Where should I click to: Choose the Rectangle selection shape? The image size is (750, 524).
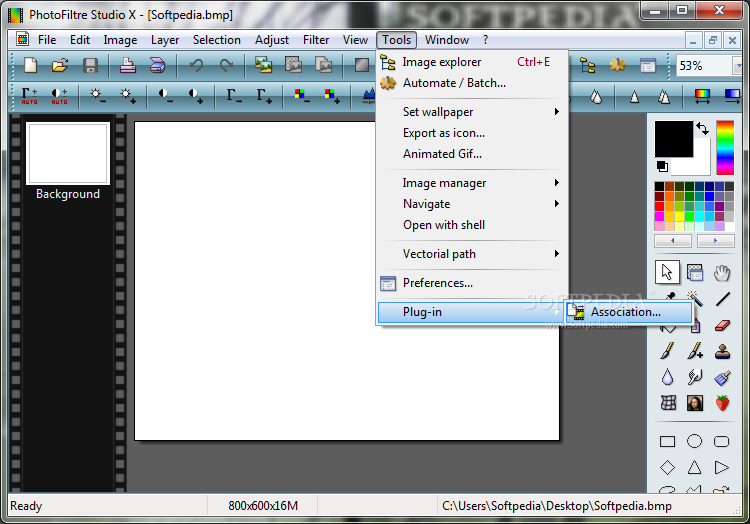(667, 441)
